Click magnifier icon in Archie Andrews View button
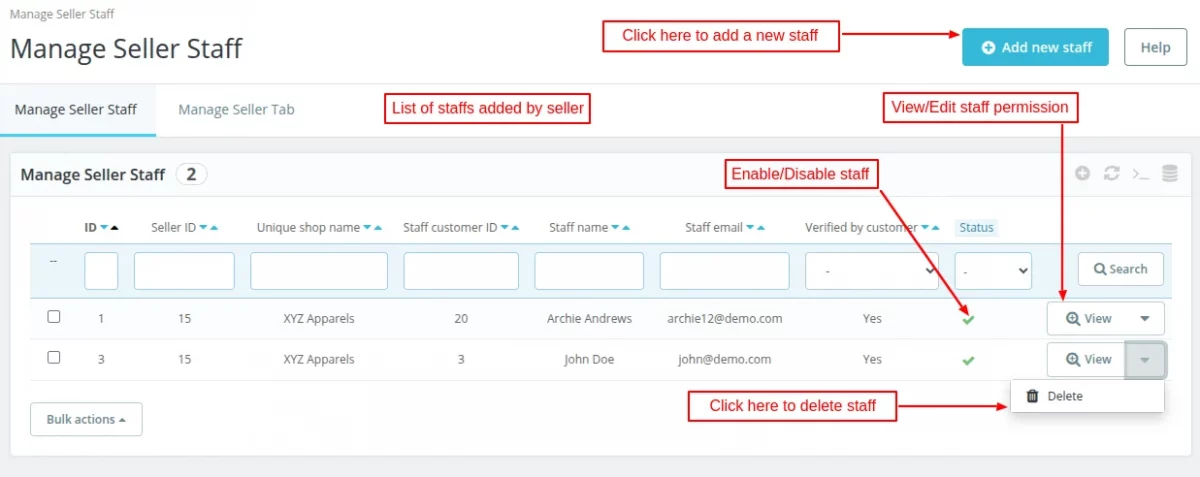1200x477 pixels. coord(1073,318)
